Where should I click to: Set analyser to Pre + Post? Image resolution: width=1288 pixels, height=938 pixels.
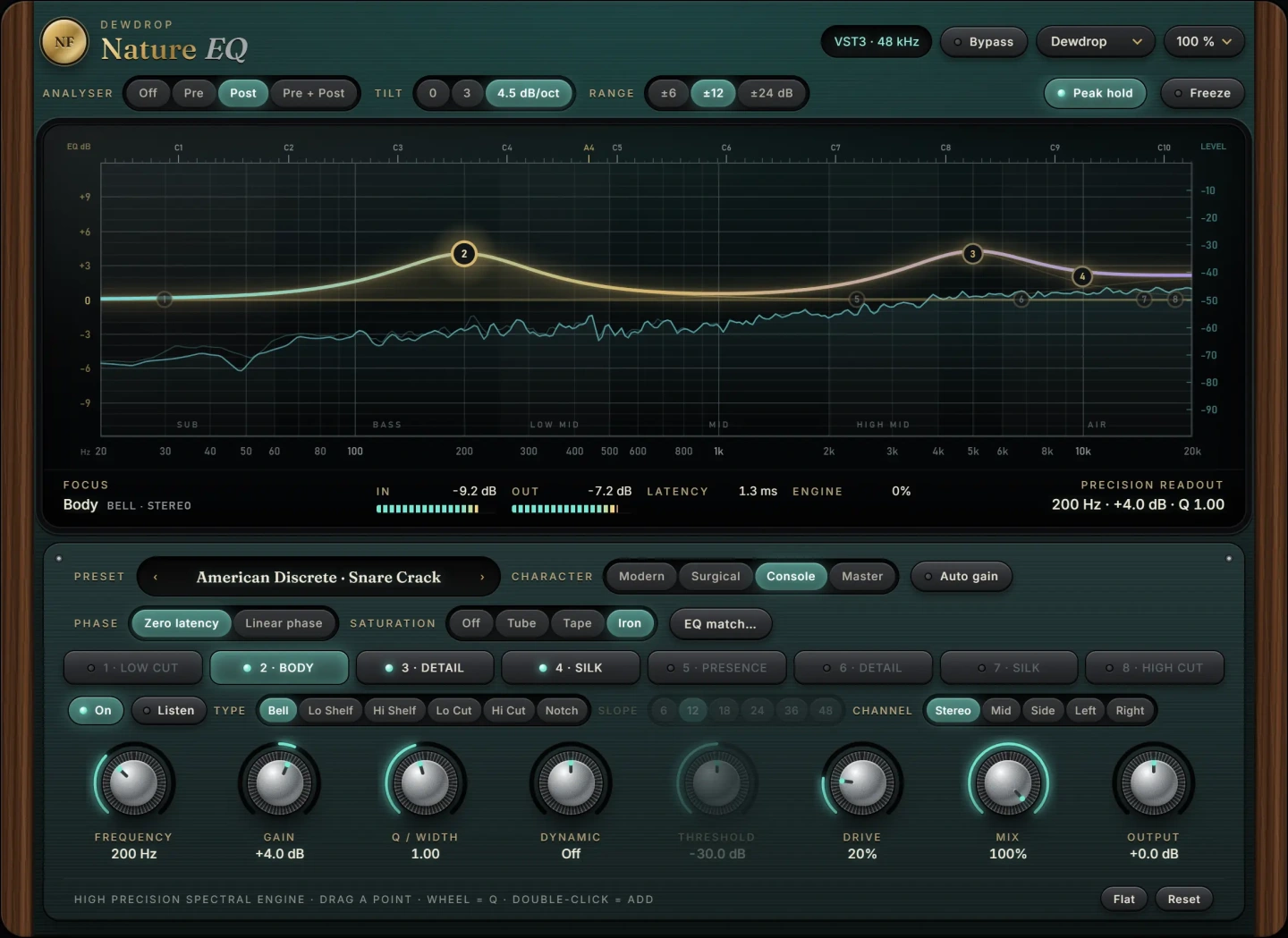313,93
